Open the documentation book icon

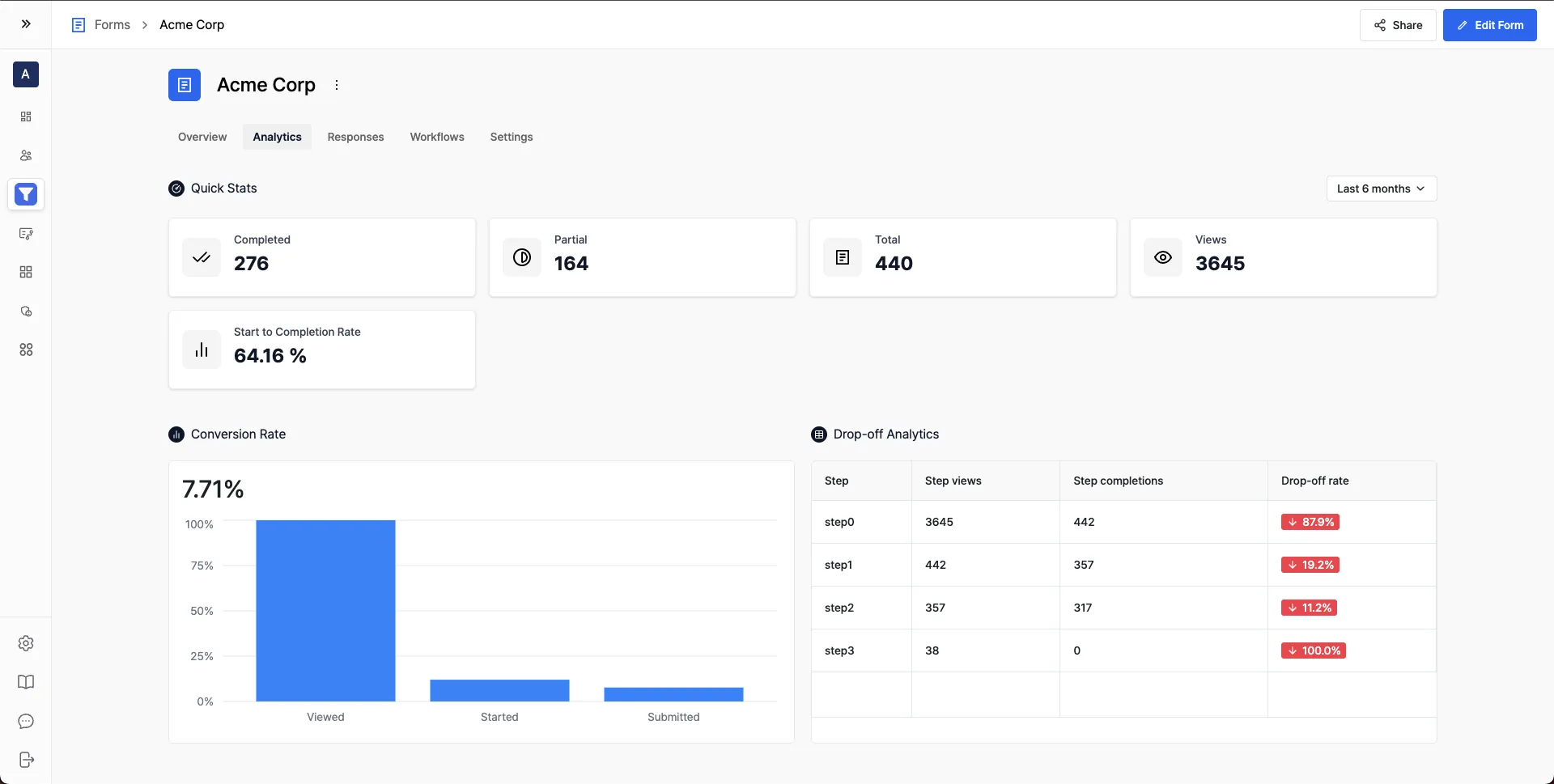tap(26, 682)
